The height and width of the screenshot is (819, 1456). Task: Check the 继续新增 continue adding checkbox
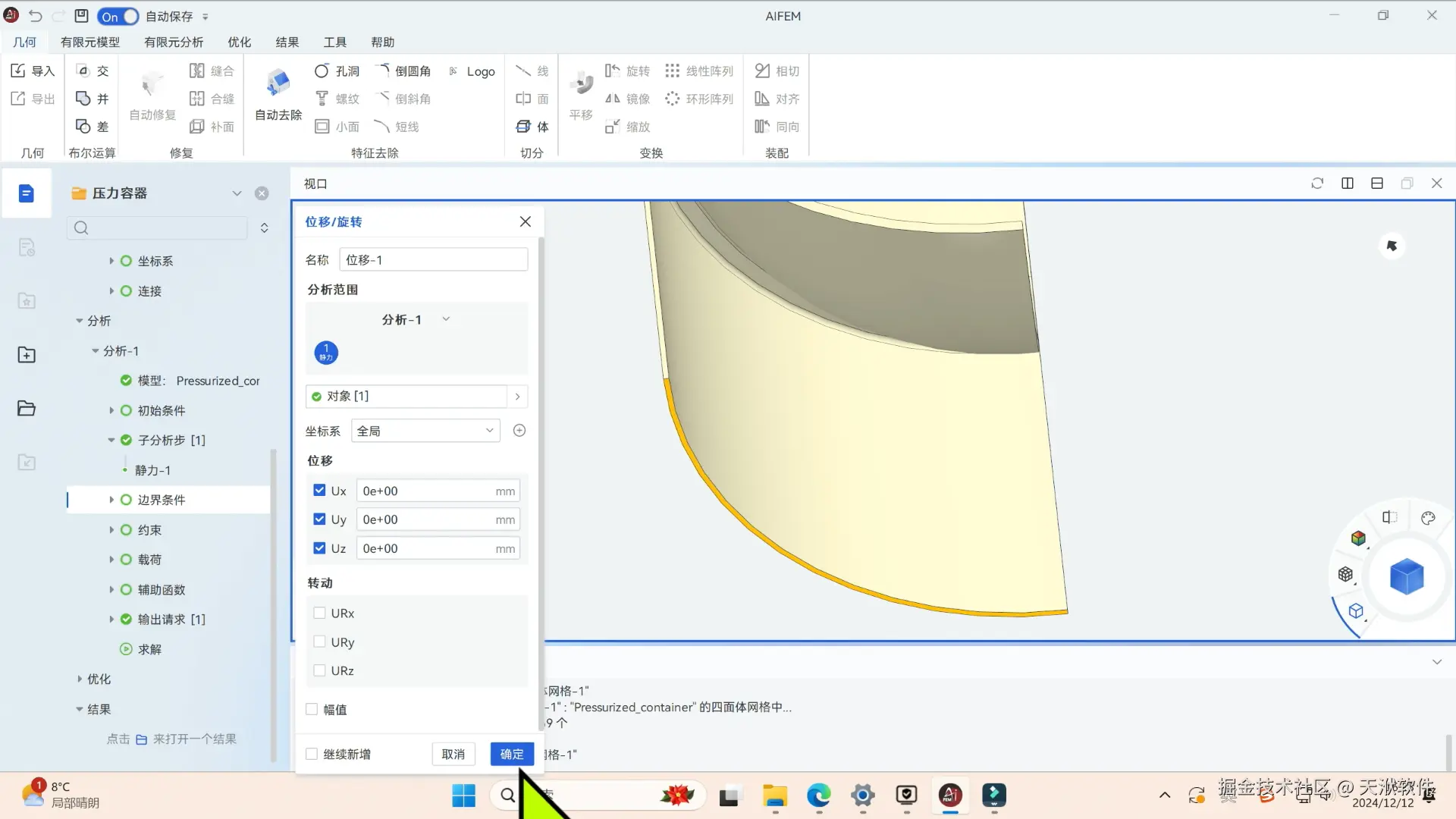(312, 754)
